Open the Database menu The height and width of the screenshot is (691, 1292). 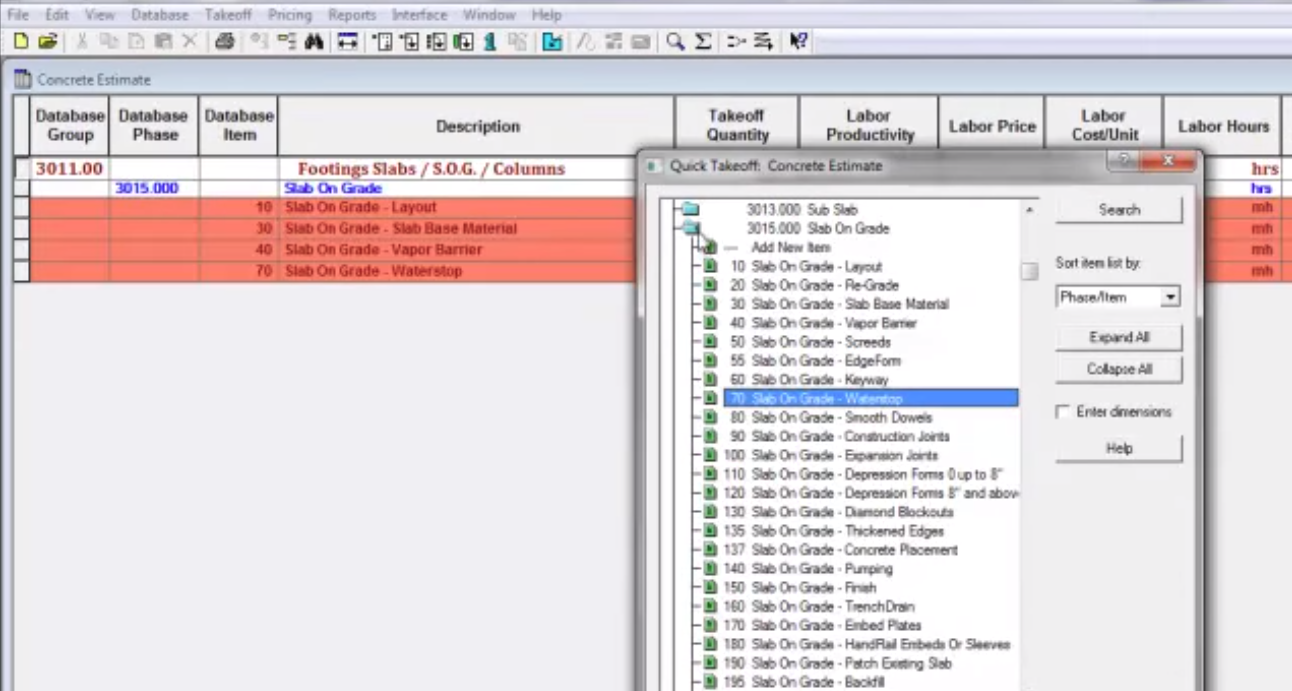(x=160, y=15)
